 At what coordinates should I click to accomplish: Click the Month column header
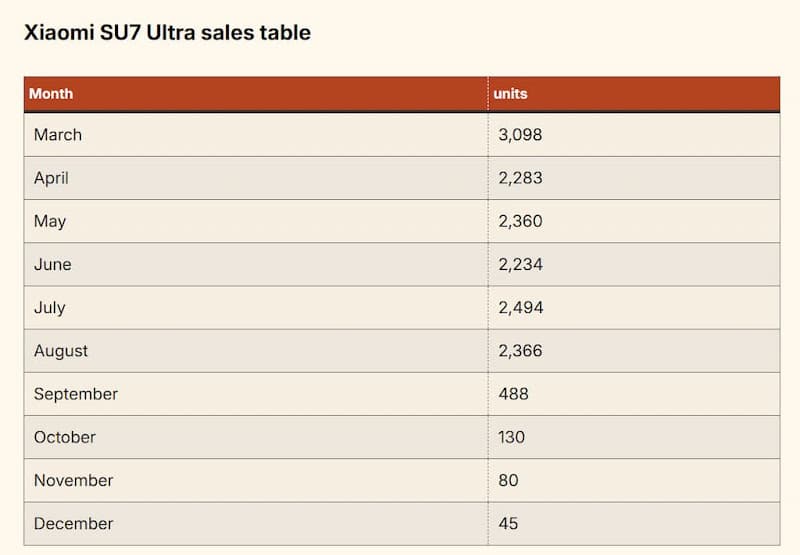tap(51, 94)
